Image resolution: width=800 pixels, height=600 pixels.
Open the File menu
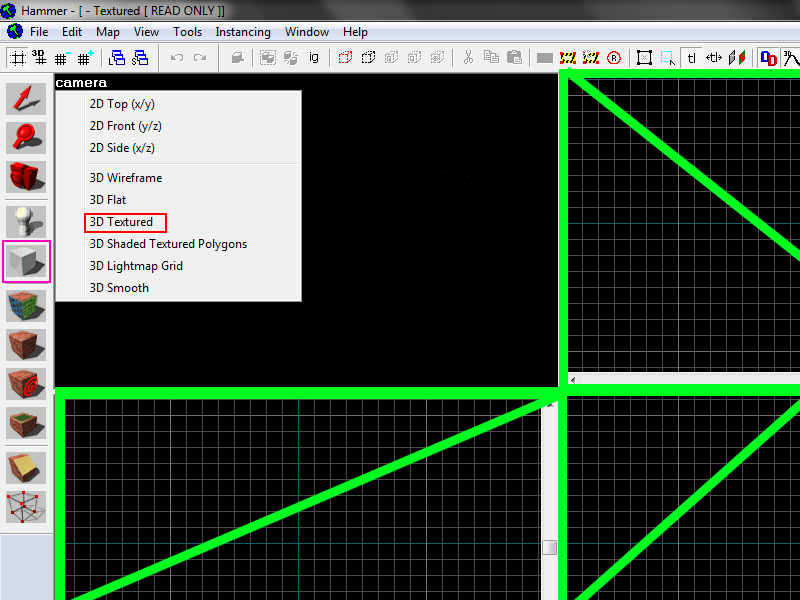(x=39, y=32)
